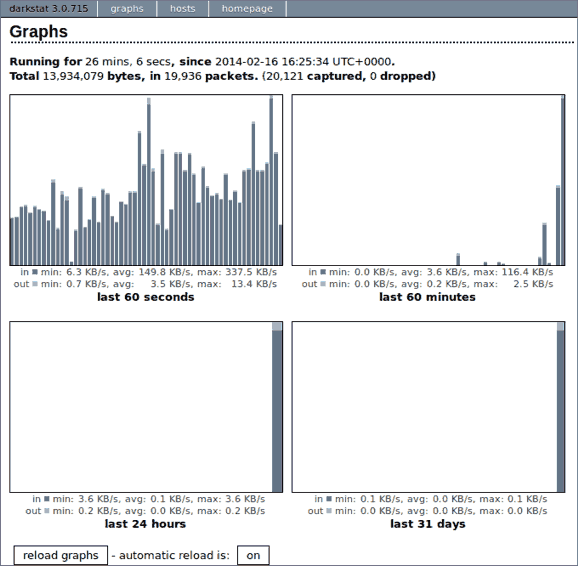Click the Graphs page heading
Screen dimensions: 578x566
point(38,31)
